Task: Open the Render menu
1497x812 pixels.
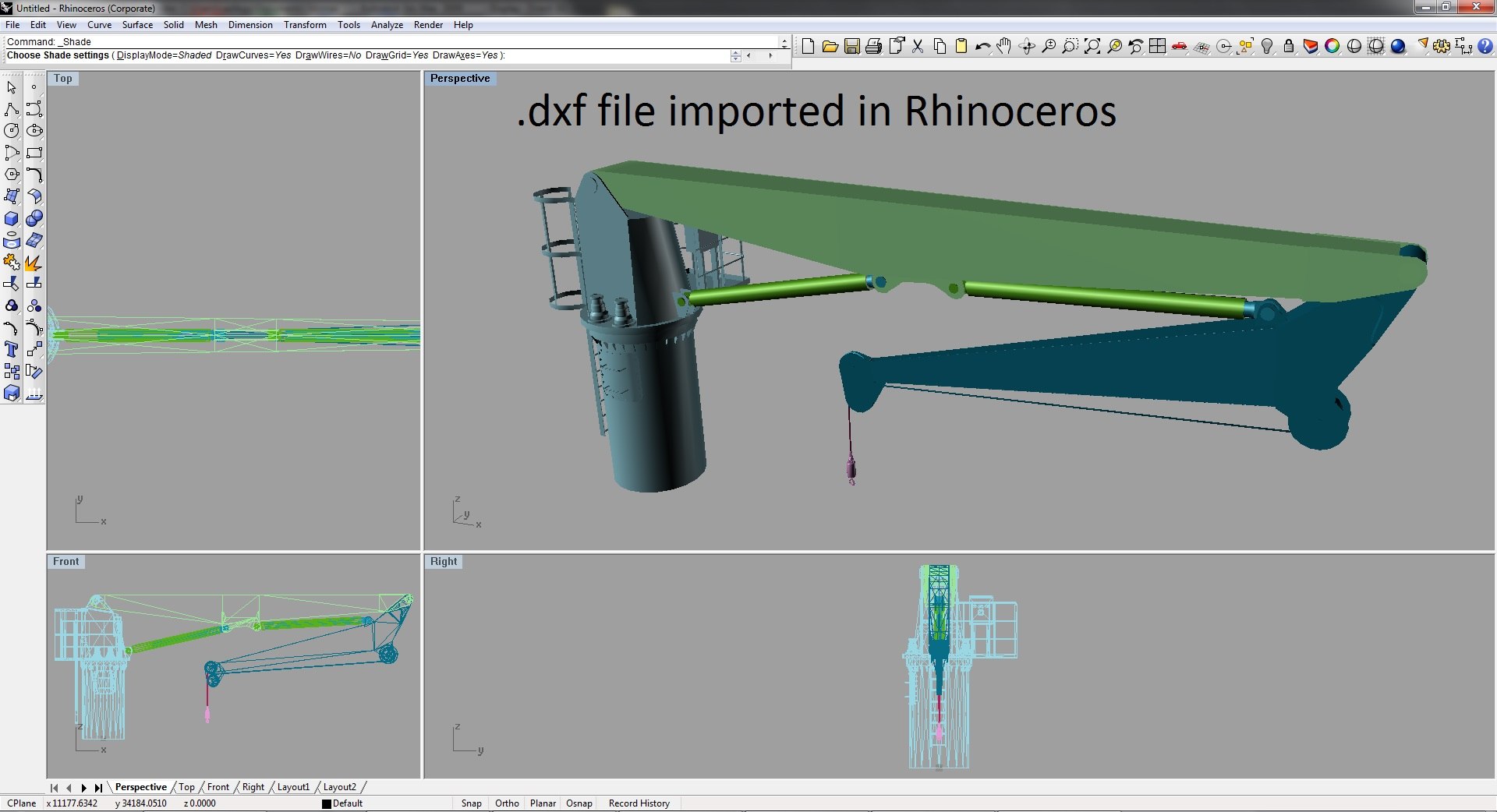Action: (x=428, y=25)
